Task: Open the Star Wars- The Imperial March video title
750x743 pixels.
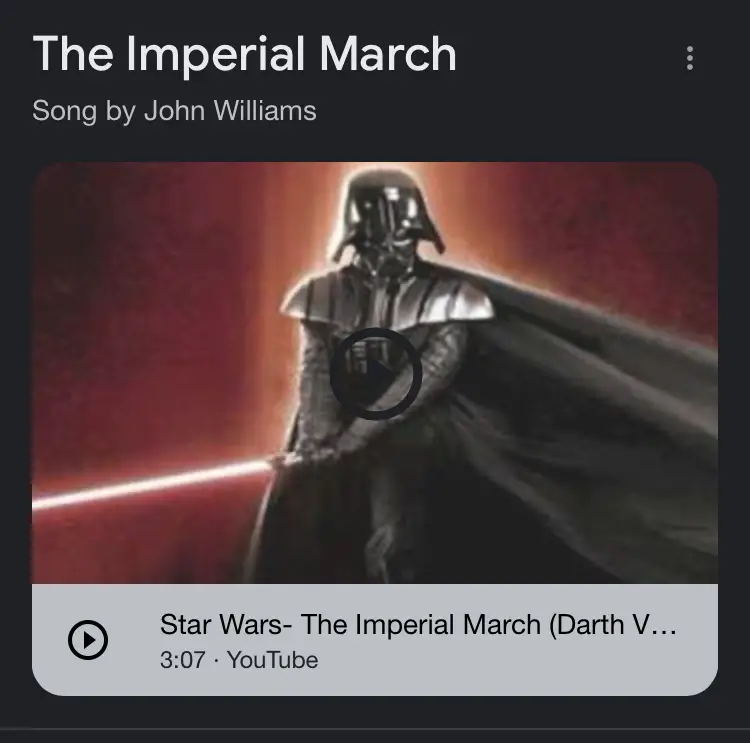Action: [418, 625]
